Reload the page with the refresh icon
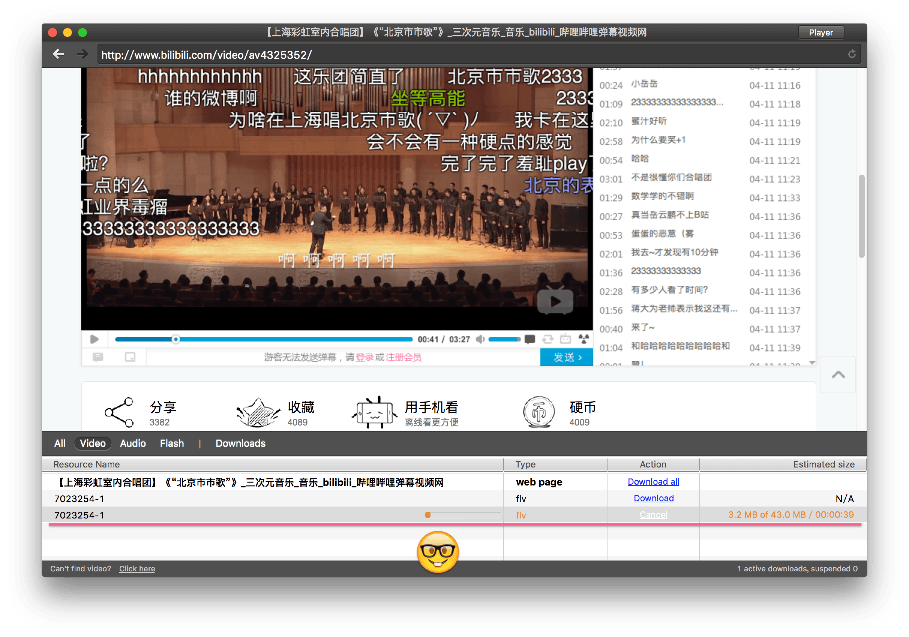Viewport: 909px width, 637px height. point(852,54)
